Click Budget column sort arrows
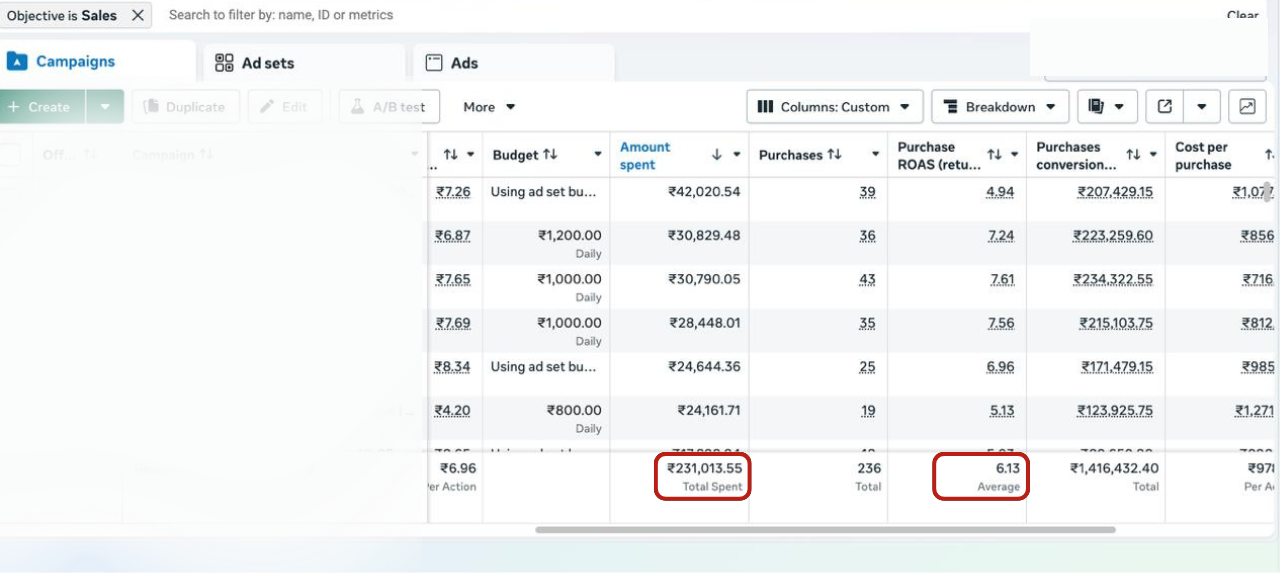The image size is (1280, 573). [550, 155]
